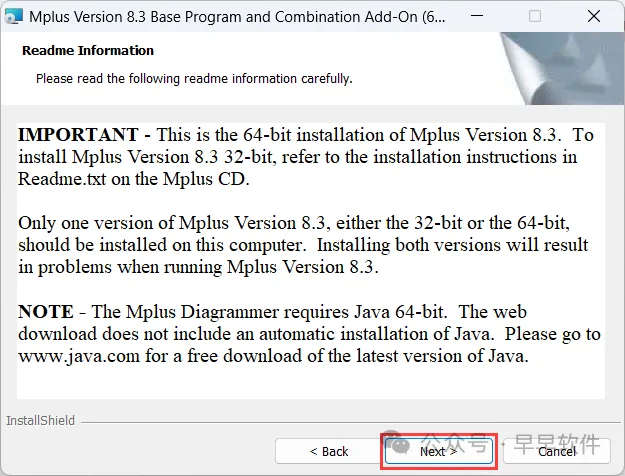Click the line 'in problems when running Mplus Version 8.3.'
Screen dimensions: 625x476
(198, 267)
